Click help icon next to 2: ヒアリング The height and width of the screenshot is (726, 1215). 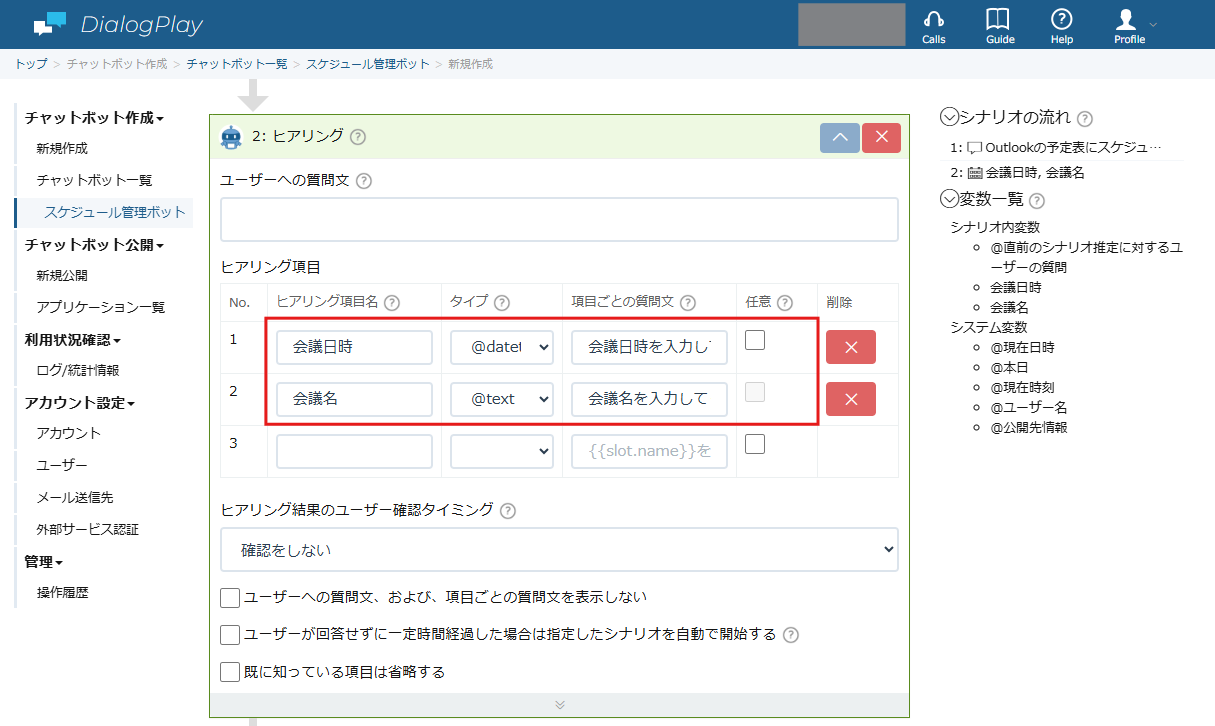358,137
